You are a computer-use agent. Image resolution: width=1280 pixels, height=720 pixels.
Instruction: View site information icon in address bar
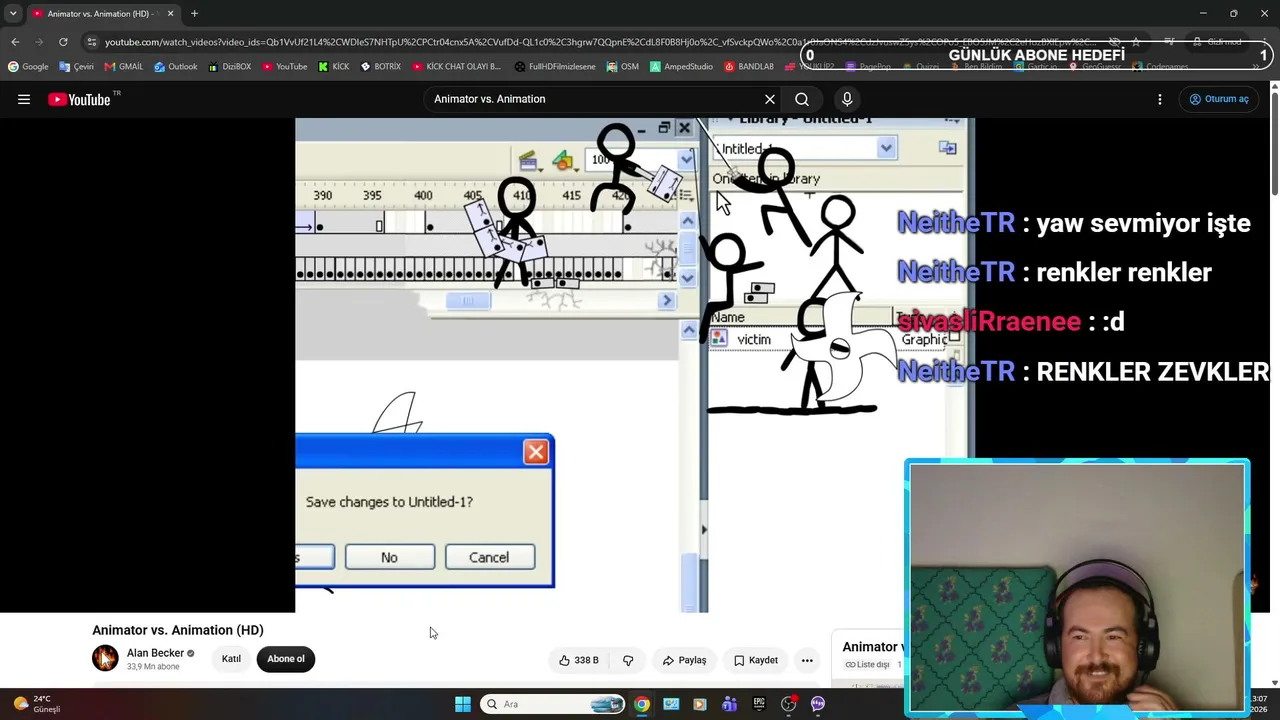[x=92, y=42]
